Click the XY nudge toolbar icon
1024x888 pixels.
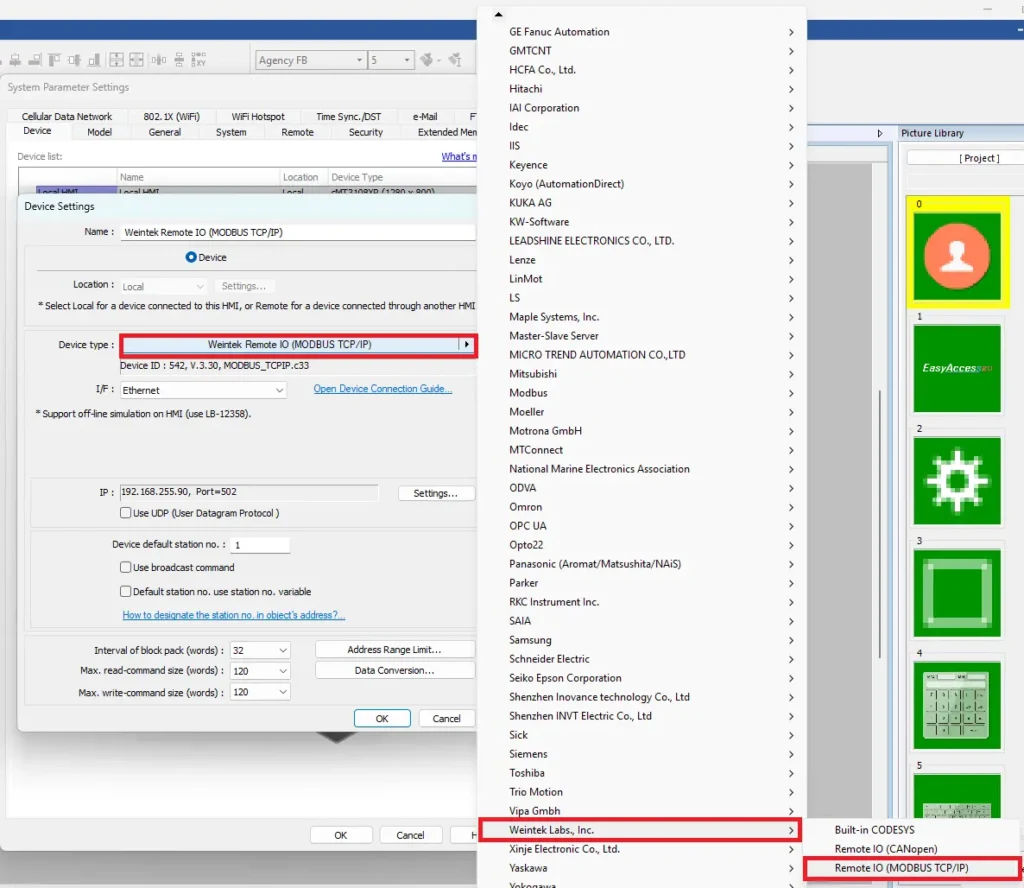(199, 60)
